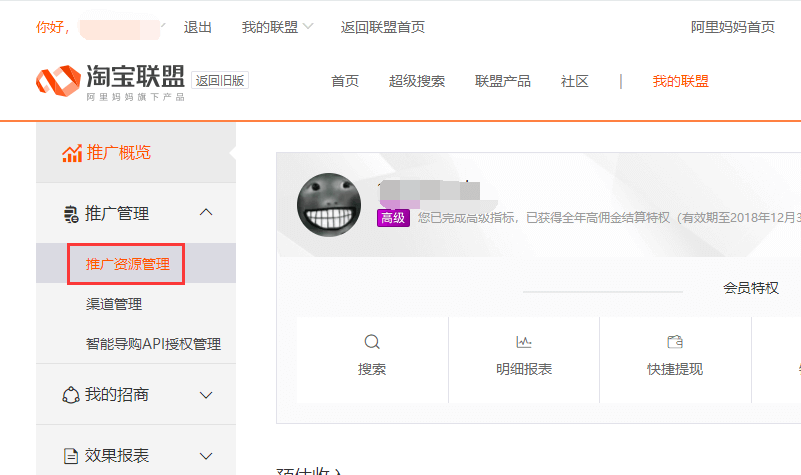Select 推广资源管理 in the sidebar
The image size is (801, 475).
(x=128, y=265)
